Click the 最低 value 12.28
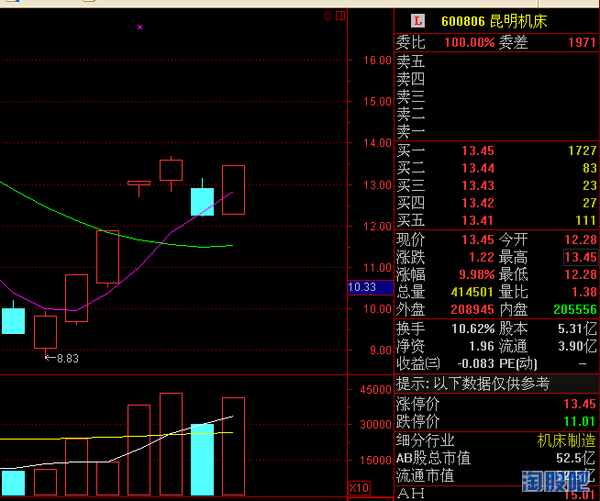The height and width of the screenshot is (501, 600). (x=580, y=275)
